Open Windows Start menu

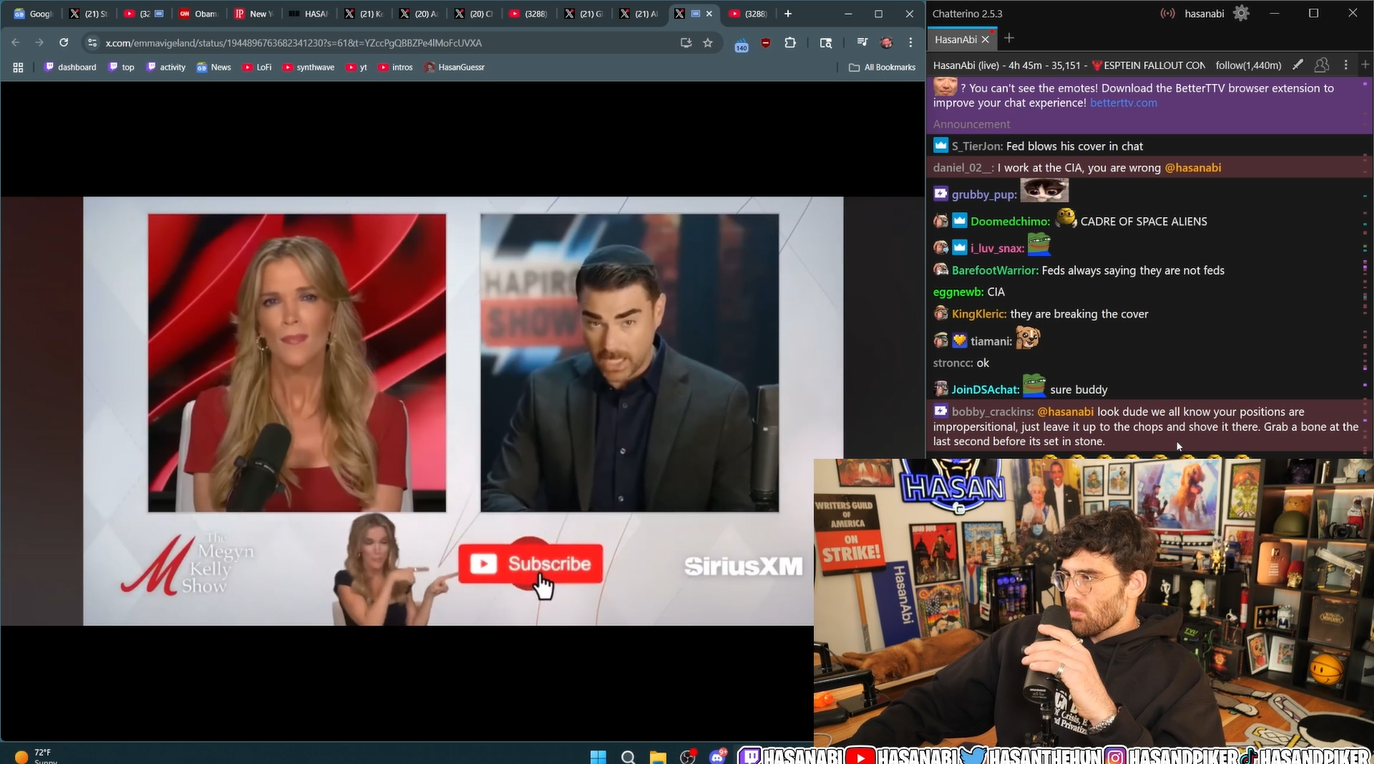click(598, 756)
